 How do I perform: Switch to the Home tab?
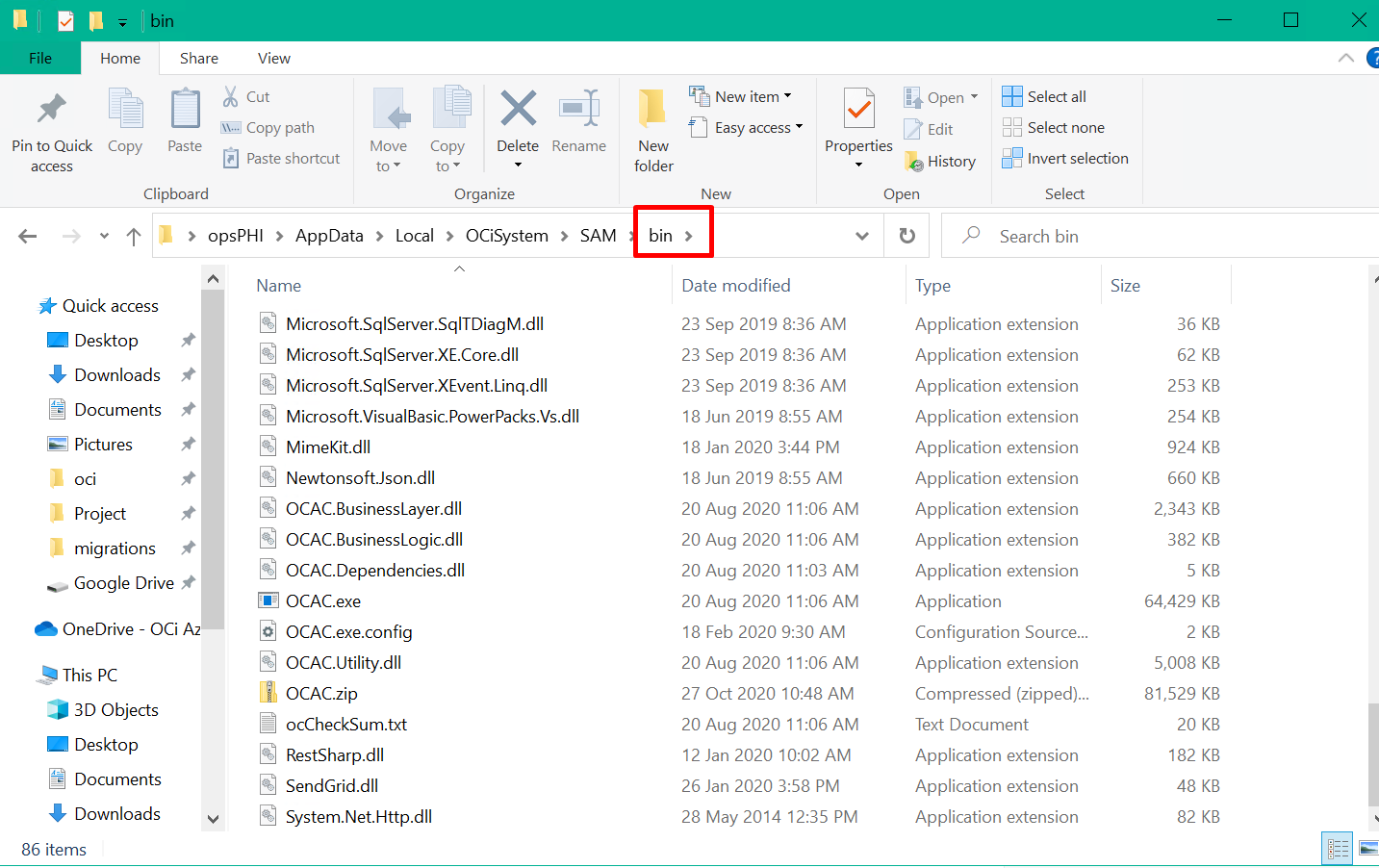tap(120, 58)
